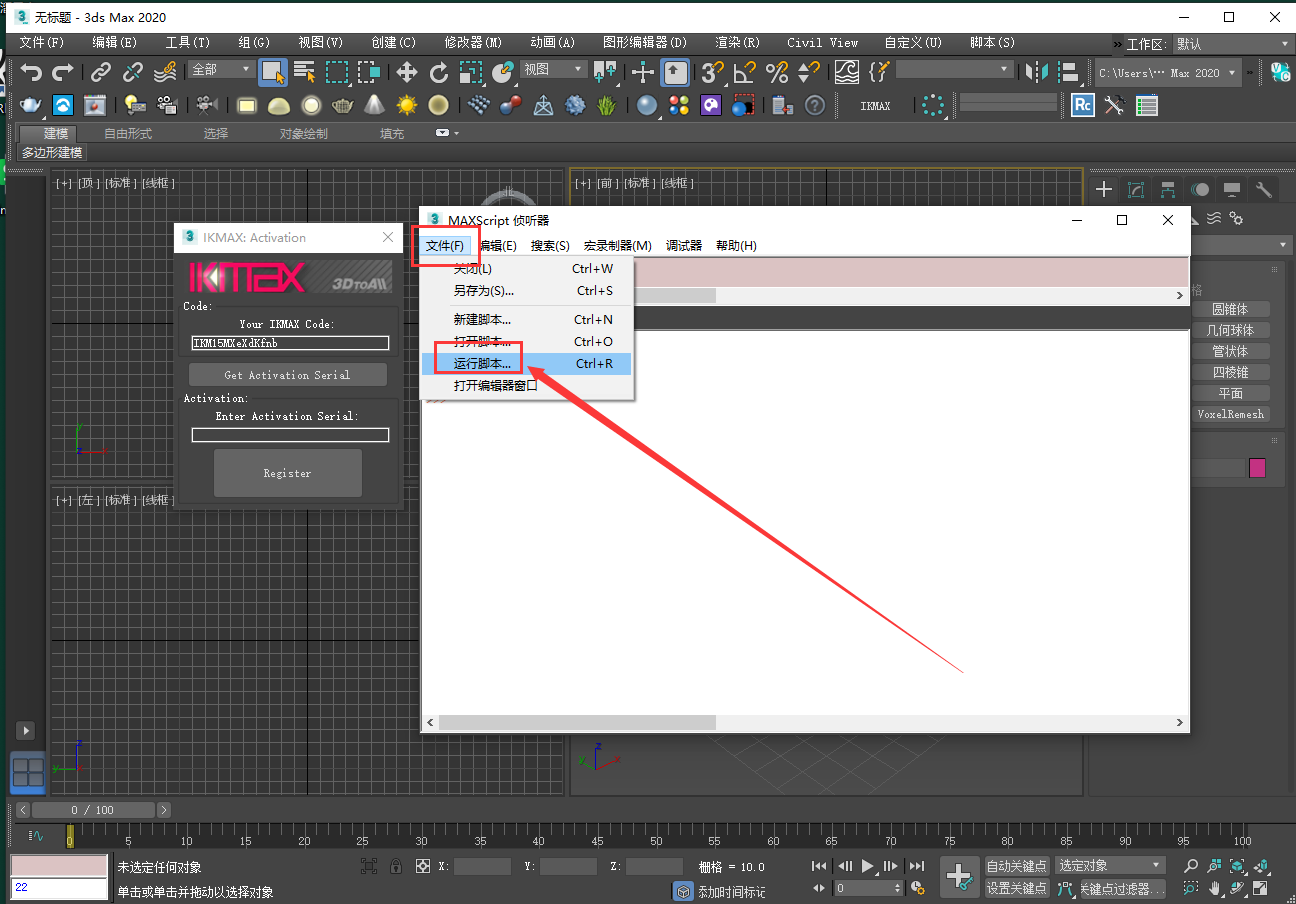Image resolution: width=1296 pixels, height=904 pixels.
Task: Toggle the Window/Crossing selection icon
Action: pyautogui.click(x=369, y=72)
